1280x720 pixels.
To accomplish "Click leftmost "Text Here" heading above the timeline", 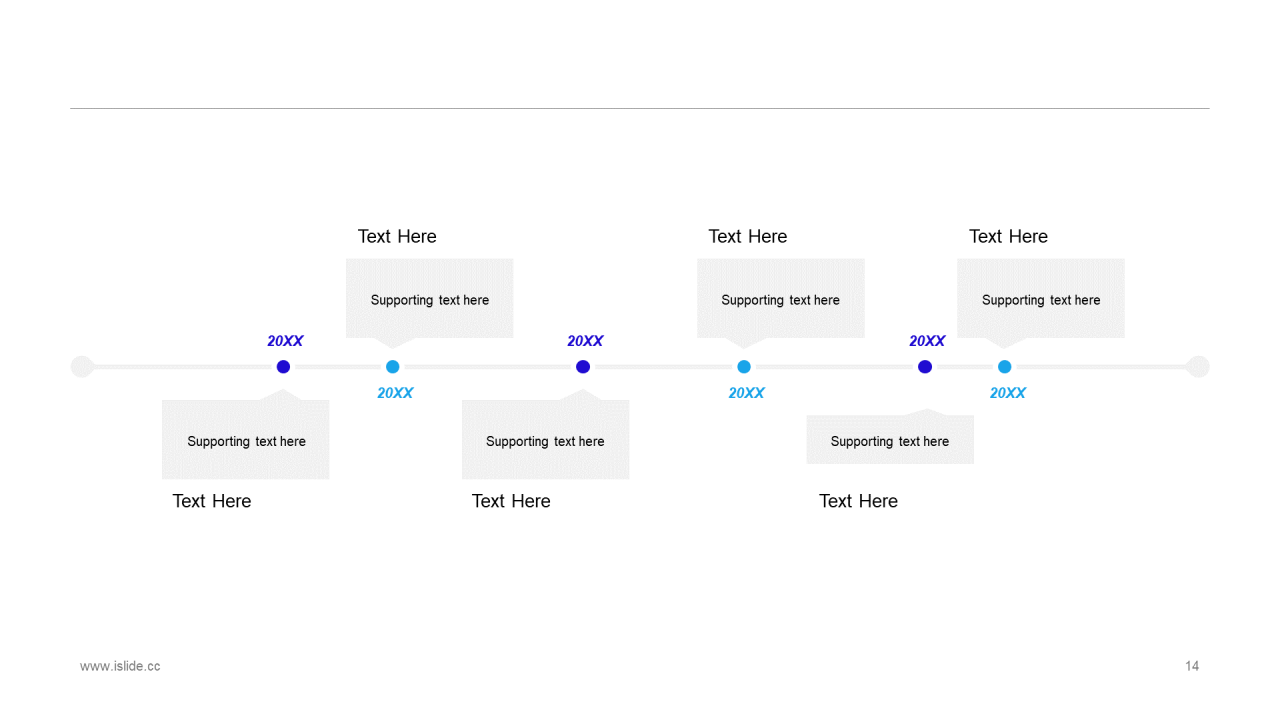I will [397, 237].
